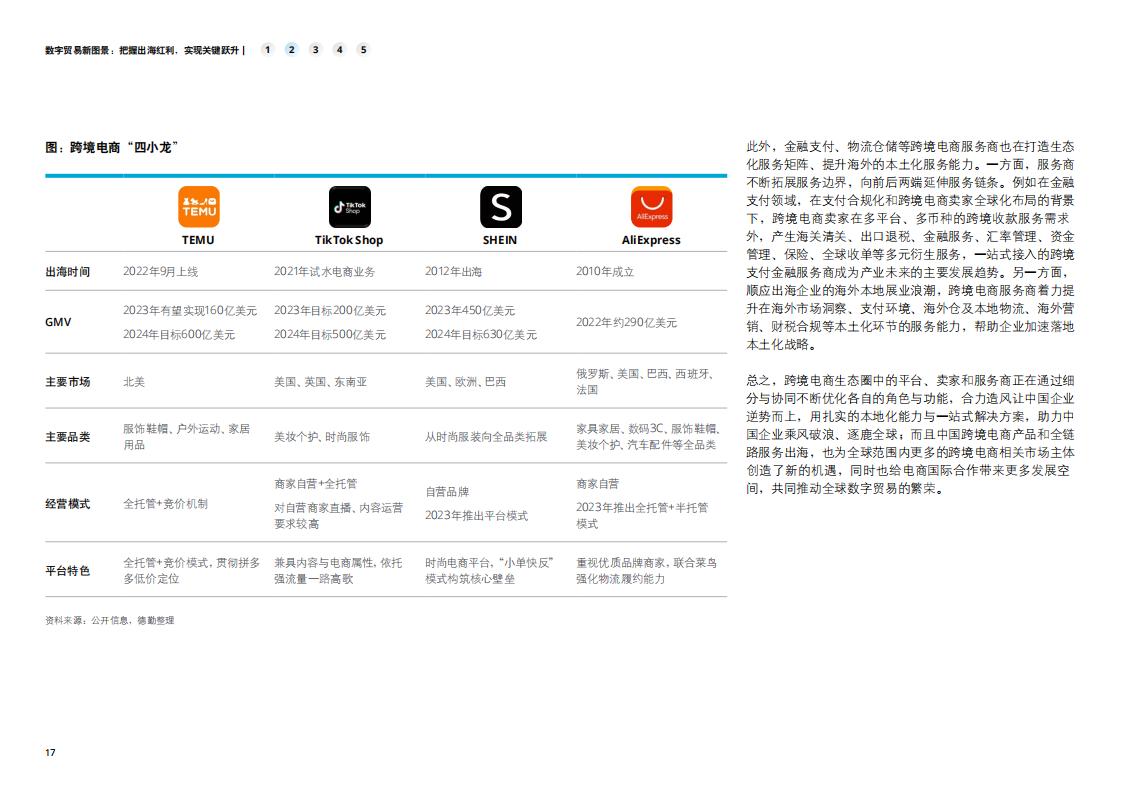Click the 经营模式 row header
Viewport: 1122px width, 793px height.
(x=67, y=504)
